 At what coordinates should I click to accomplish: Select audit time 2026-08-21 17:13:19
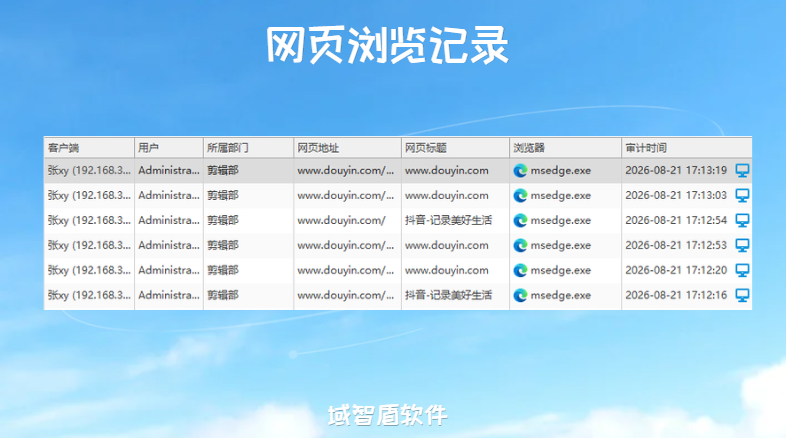click(x=676, y=170)
